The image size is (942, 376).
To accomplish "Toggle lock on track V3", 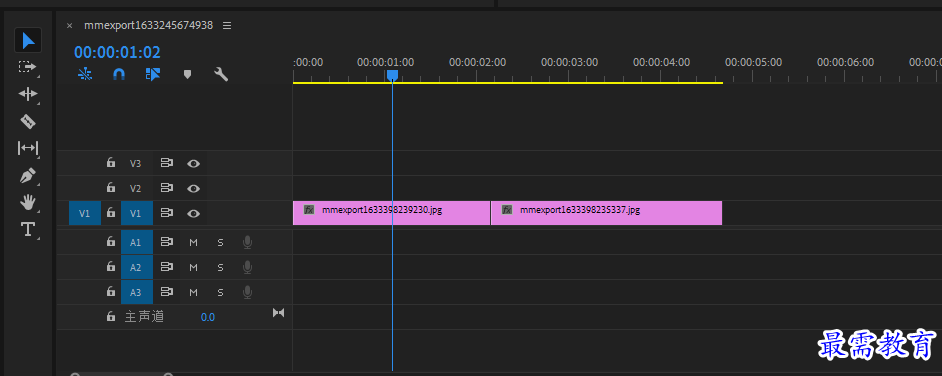I will pyautogui.click(x=111, y=162).
